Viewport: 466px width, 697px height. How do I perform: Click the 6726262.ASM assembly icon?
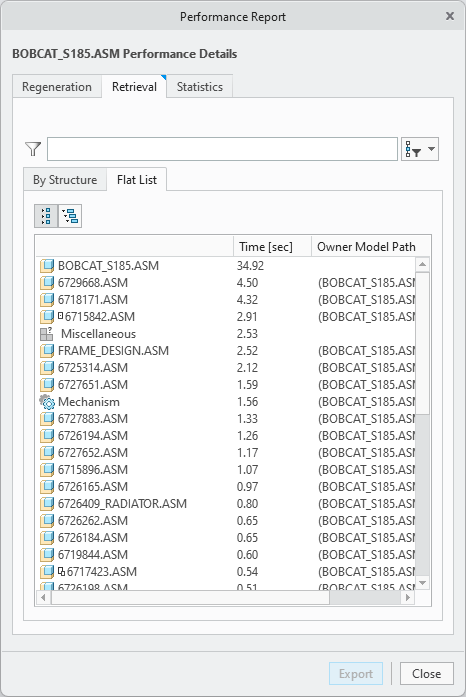click(x=47, y=521)
